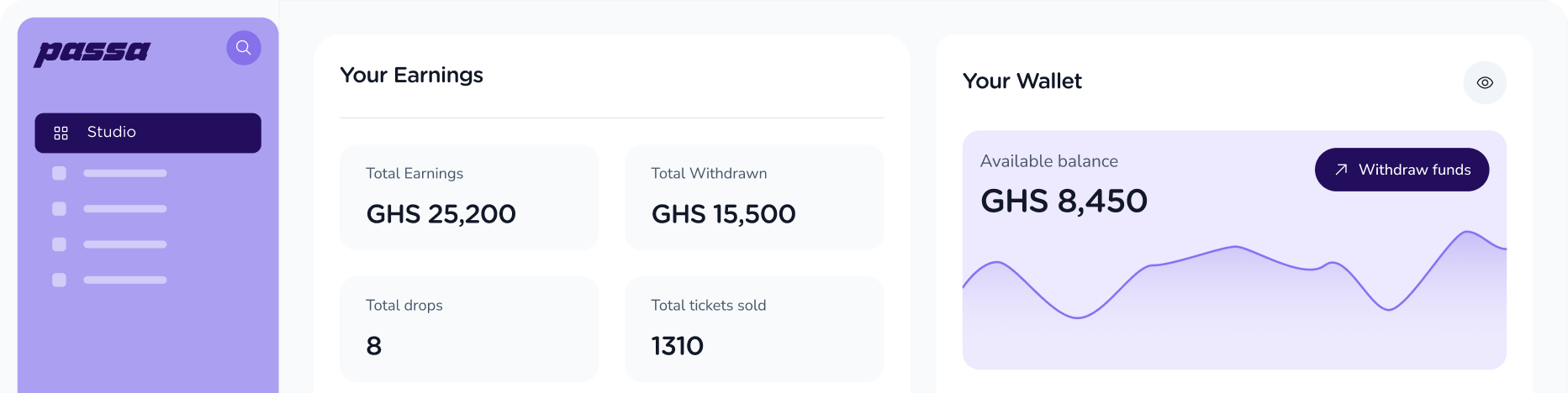The image size is (1568, 393).
Task: Select second placeholder sidebar item icon
Action: coord(59,208)
